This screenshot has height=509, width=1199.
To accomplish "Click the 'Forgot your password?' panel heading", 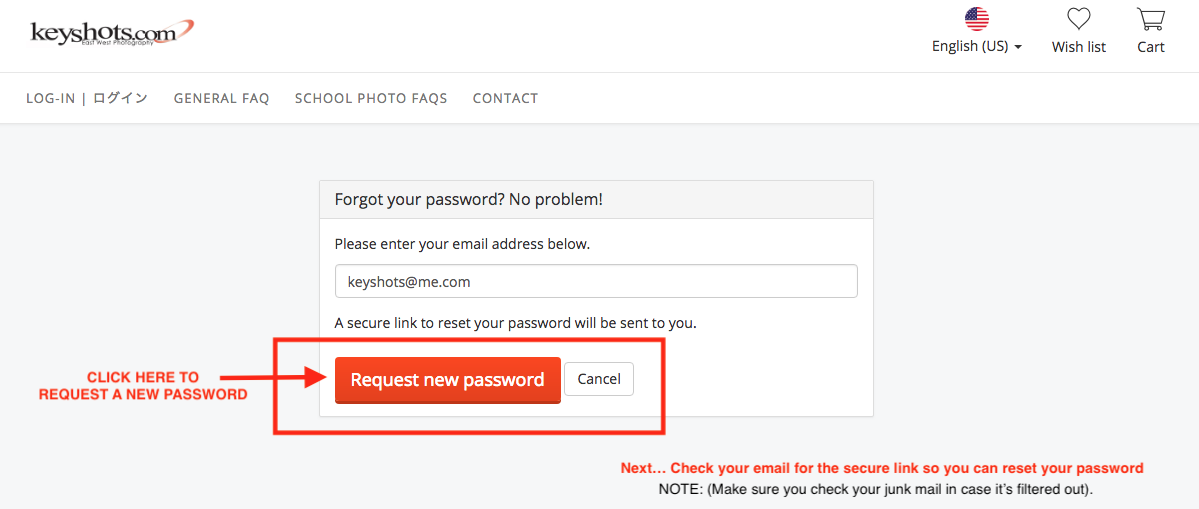I will [x=468, y=199].
